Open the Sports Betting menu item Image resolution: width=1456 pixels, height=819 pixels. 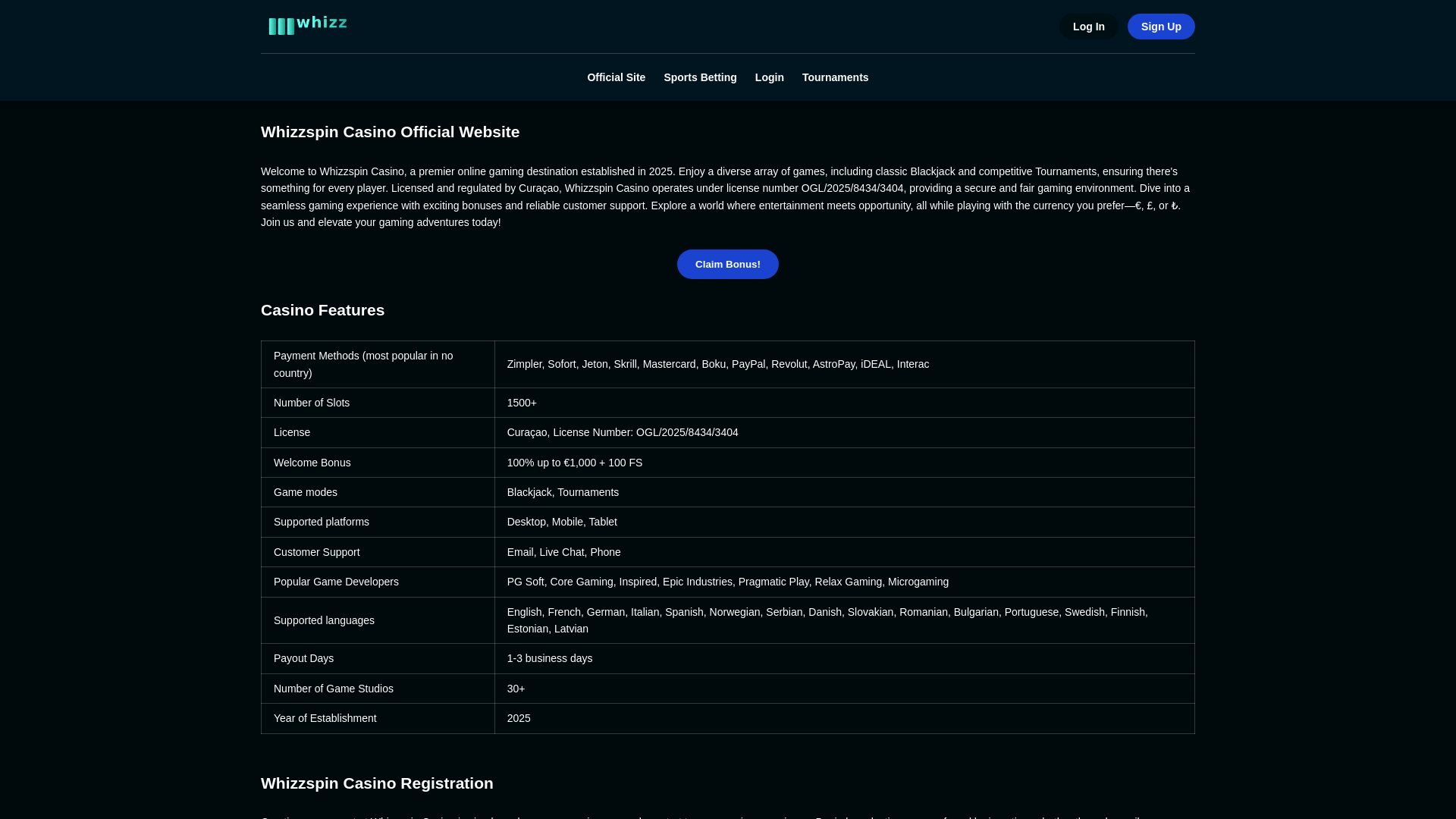point(700,77)
